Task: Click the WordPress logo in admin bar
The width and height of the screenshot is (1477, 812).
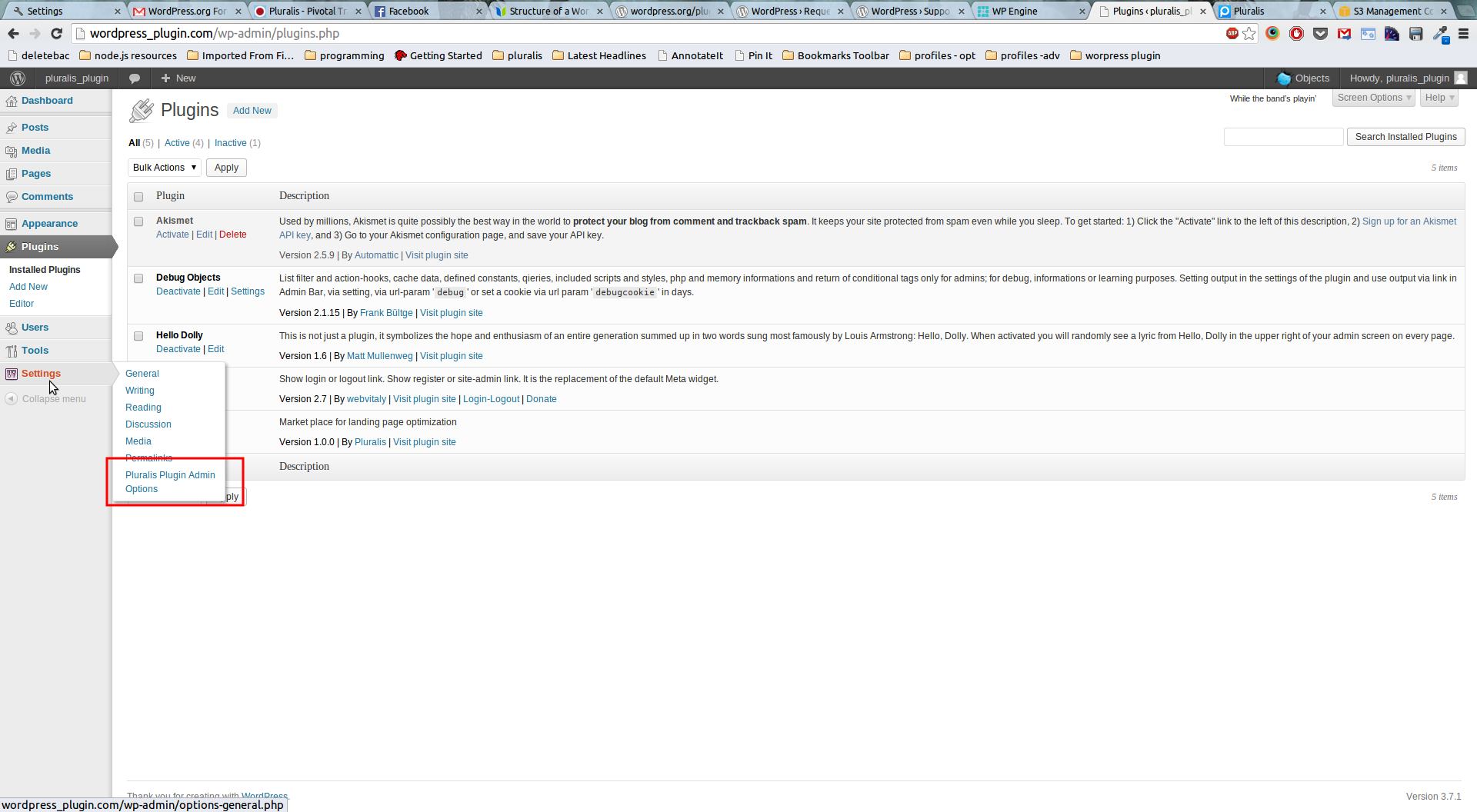Action: [x=18, y=78]
